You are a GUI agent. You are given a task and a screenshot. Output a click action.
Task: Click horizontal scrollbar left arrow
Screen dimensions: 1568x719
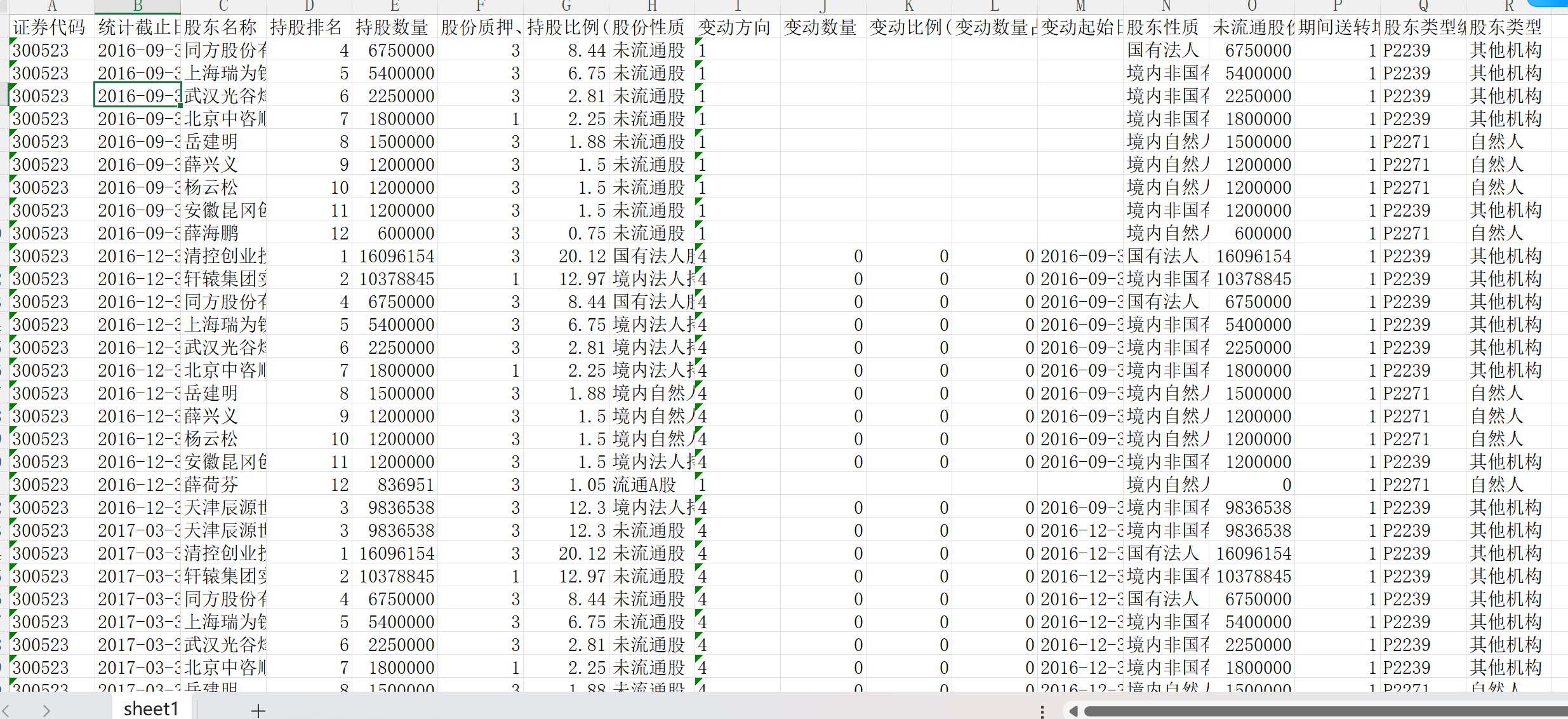[x=1073, y=711]
